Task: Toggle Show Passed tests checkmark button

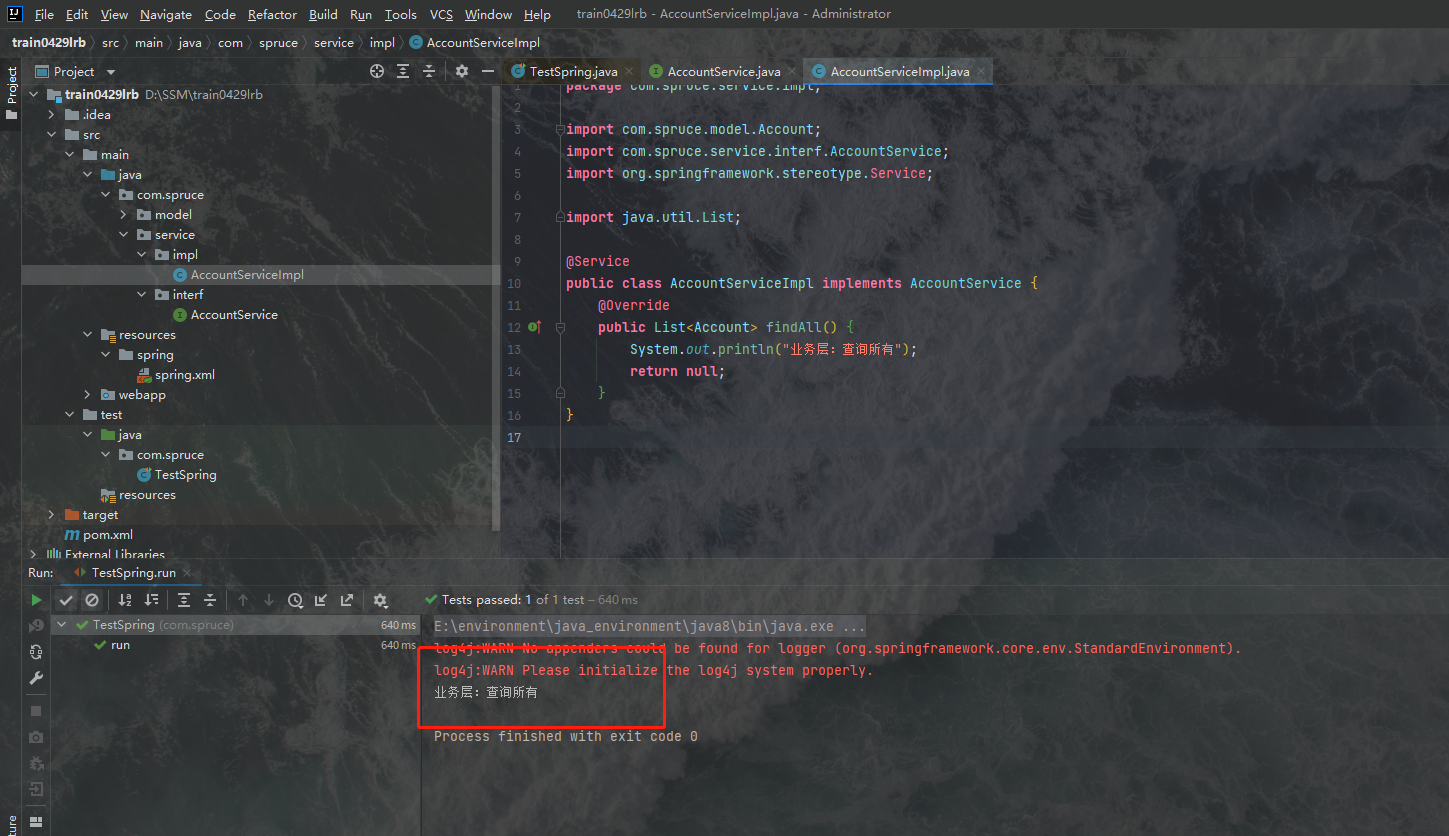Action: pos(66,600)
